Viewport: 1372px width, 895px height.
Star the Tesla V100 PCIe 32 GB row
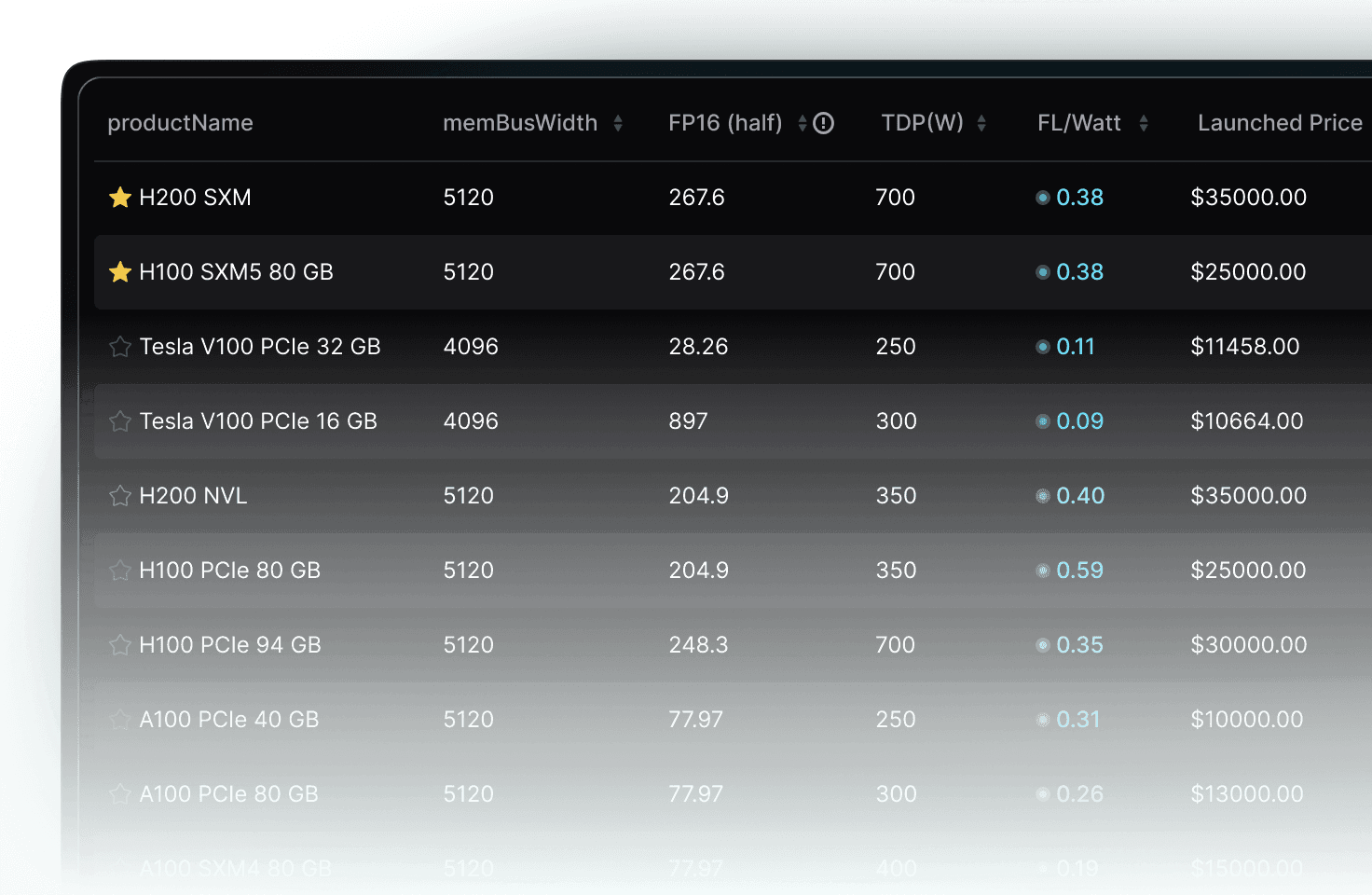pyautogui.click(x=120, y=347)
